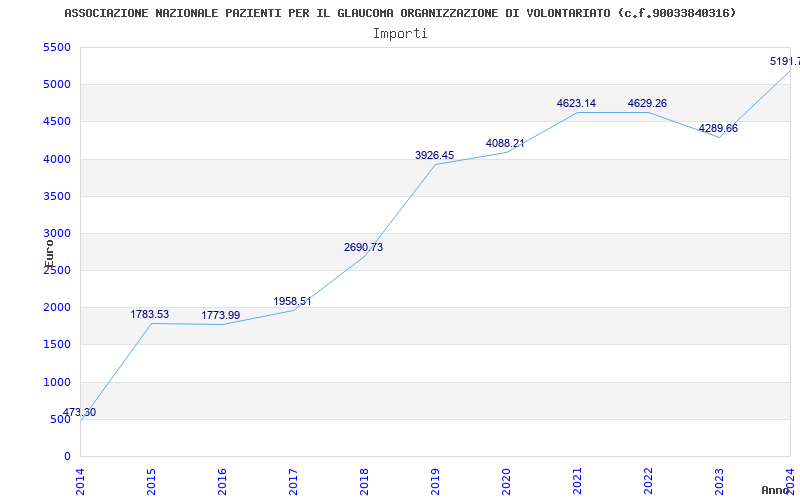Image resolution: width=800 pixels, height=500 pixels.
Task: Click the 'Anno' x-axis title
Action: [x=776, y=490]
